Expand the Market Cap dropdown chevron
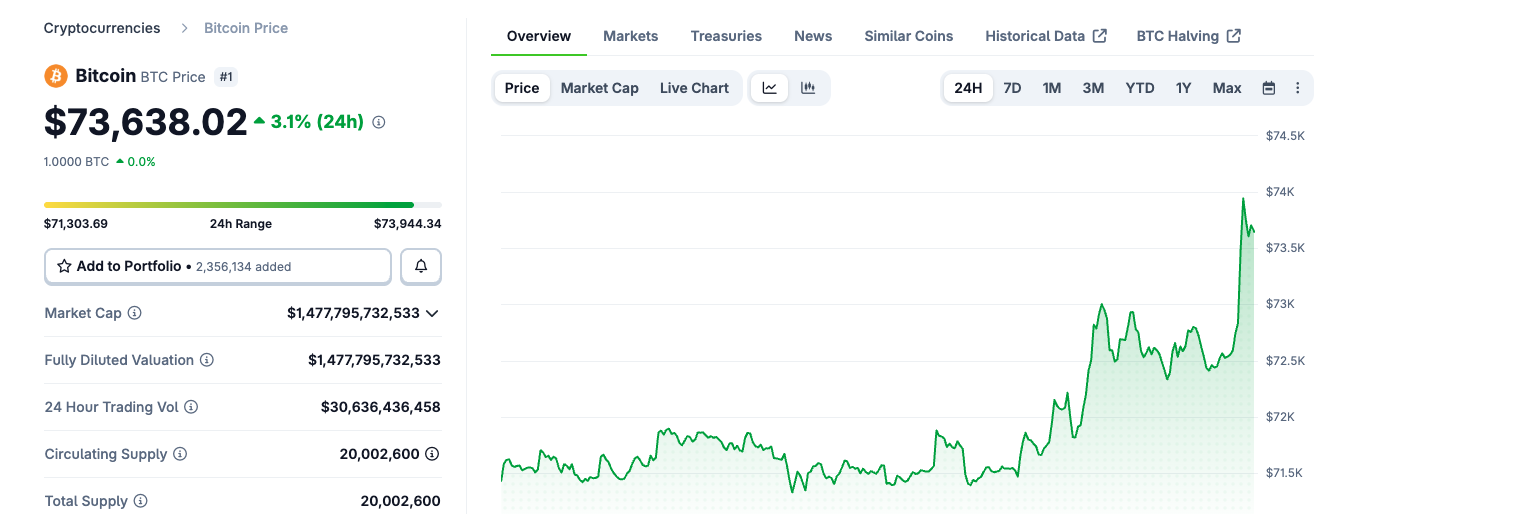1525x514 pixels. pyautogui.click(x=432, y=313)
